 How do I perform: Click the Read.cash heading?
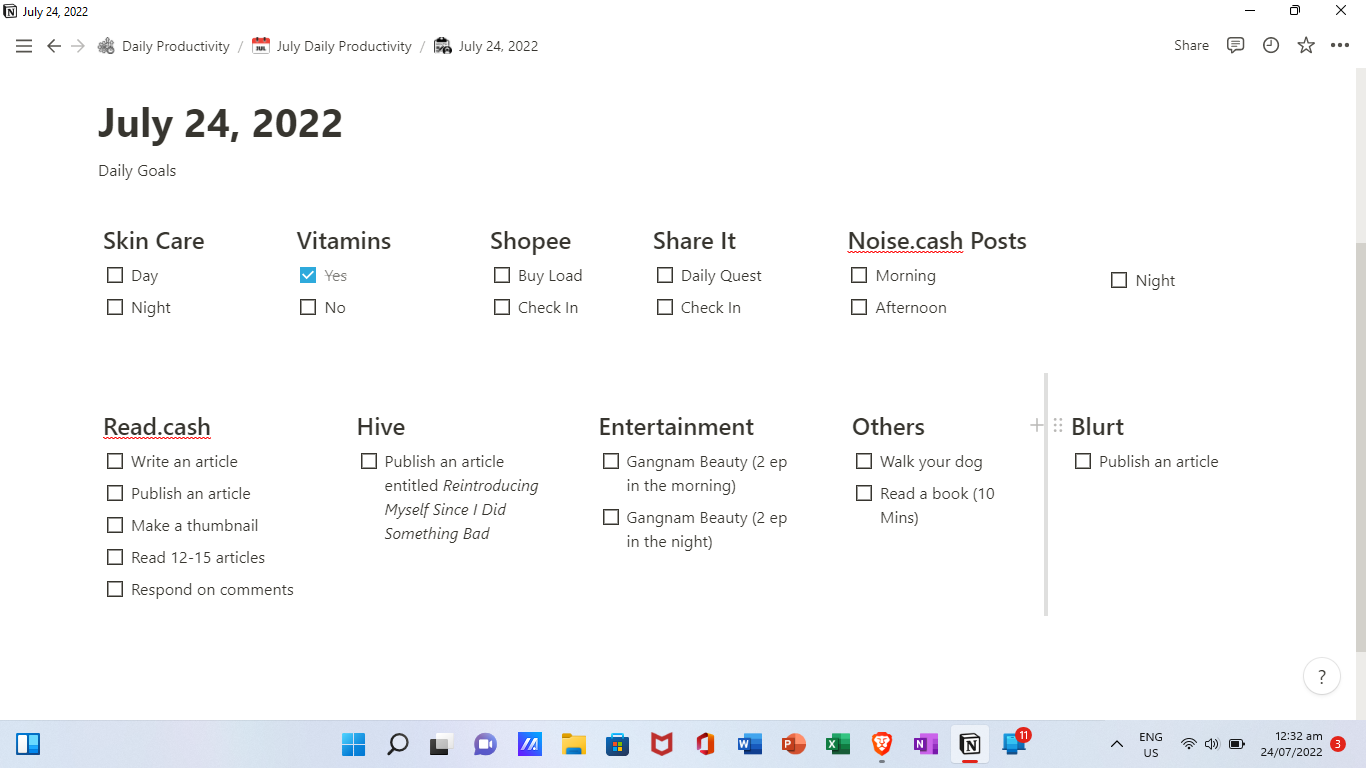(x=157, y=426)
